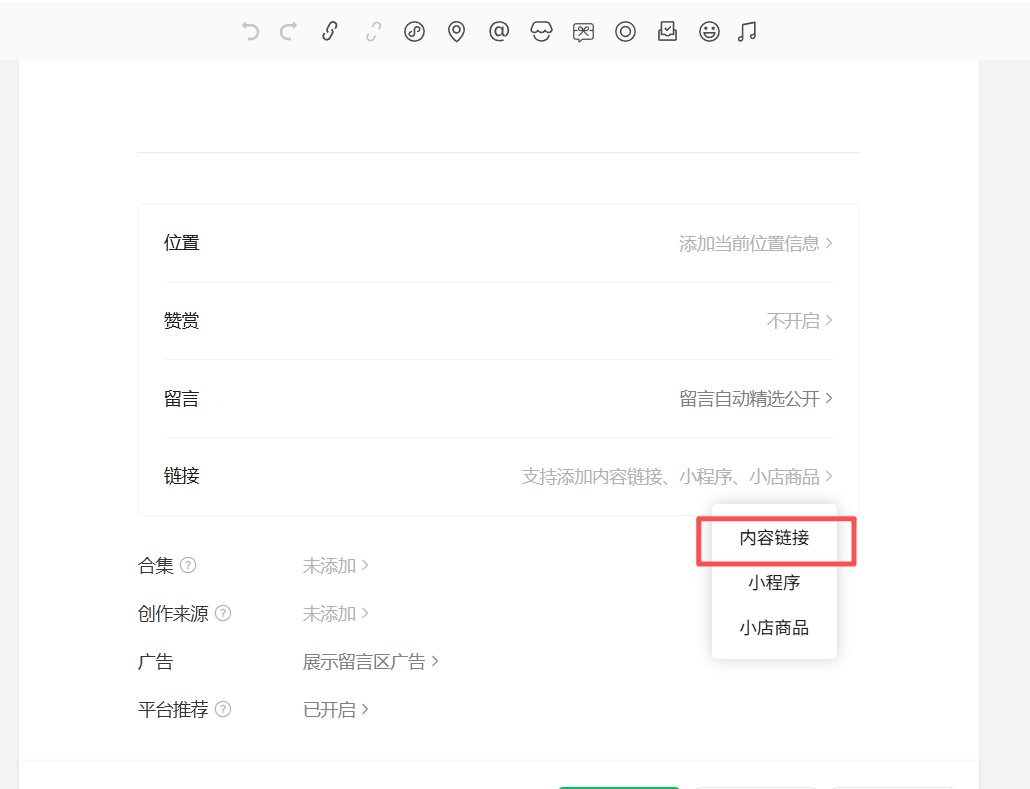Insert location with the map pin icon
The width and height of the screenshot is (1030, 789).
click(457, 32)
